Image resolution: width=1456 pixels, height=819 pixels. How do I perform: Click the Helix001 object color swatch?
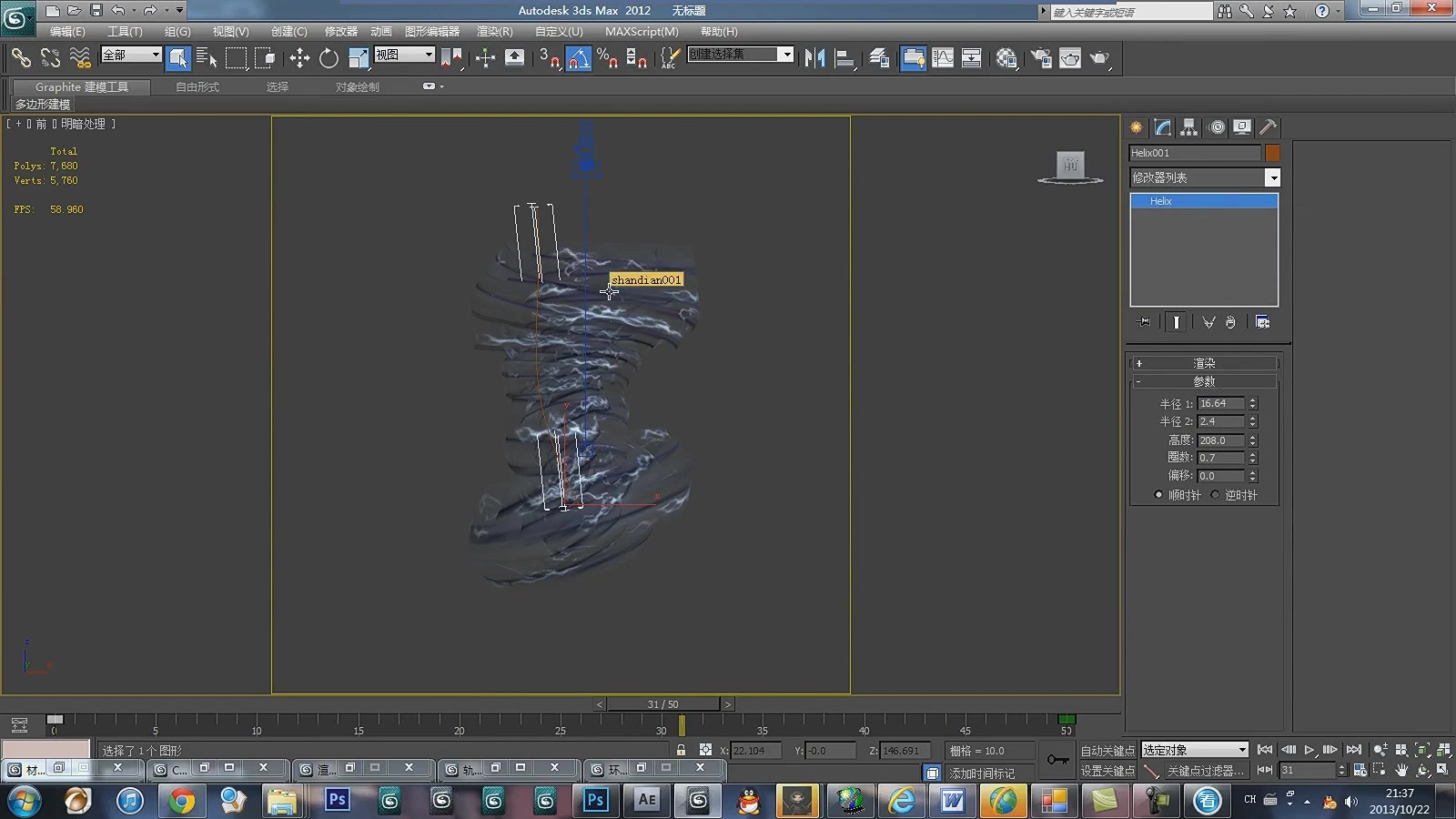coord(1272,153)
